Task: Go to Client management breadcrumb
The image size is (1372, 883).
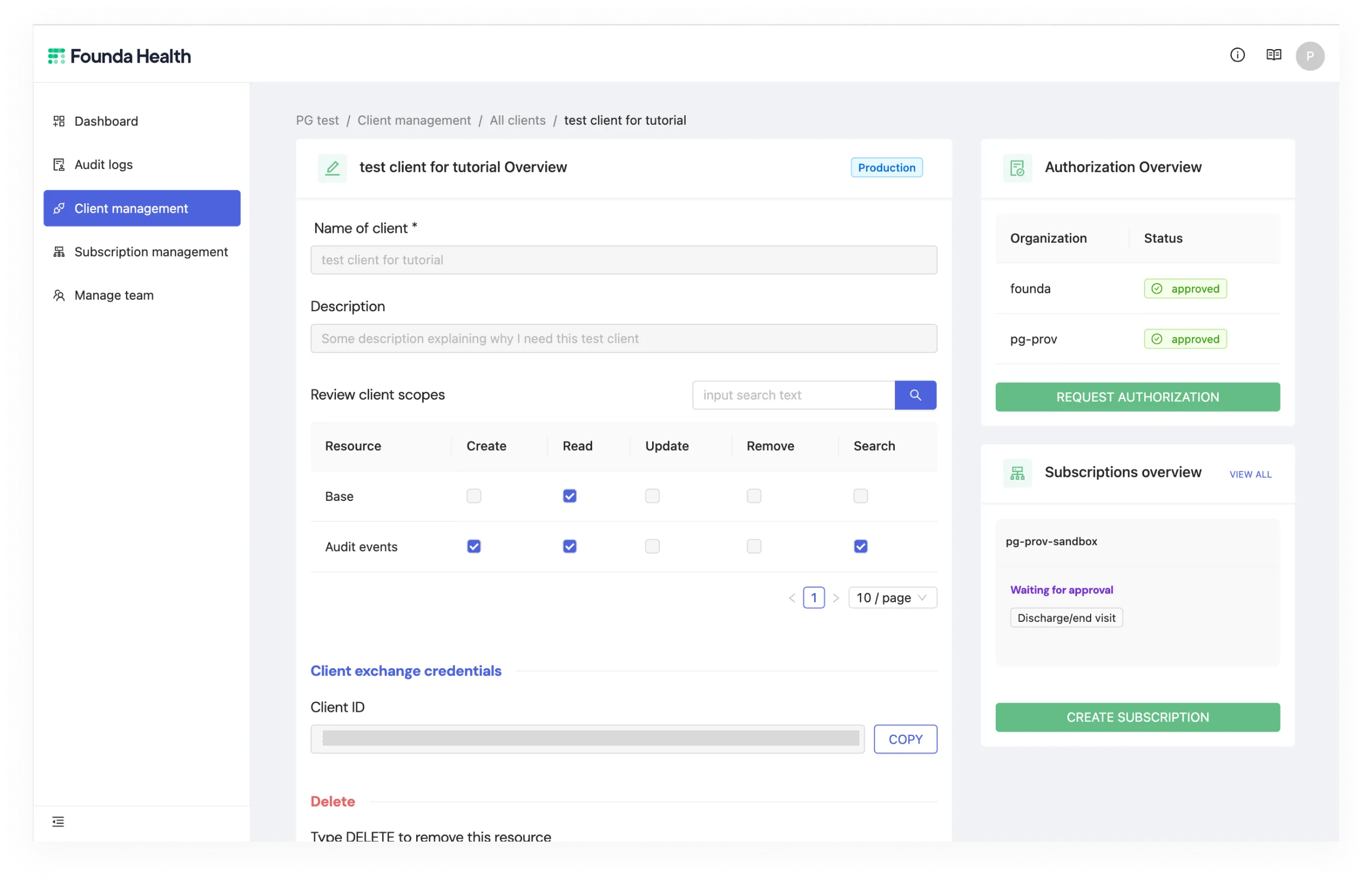Action: 414,120
